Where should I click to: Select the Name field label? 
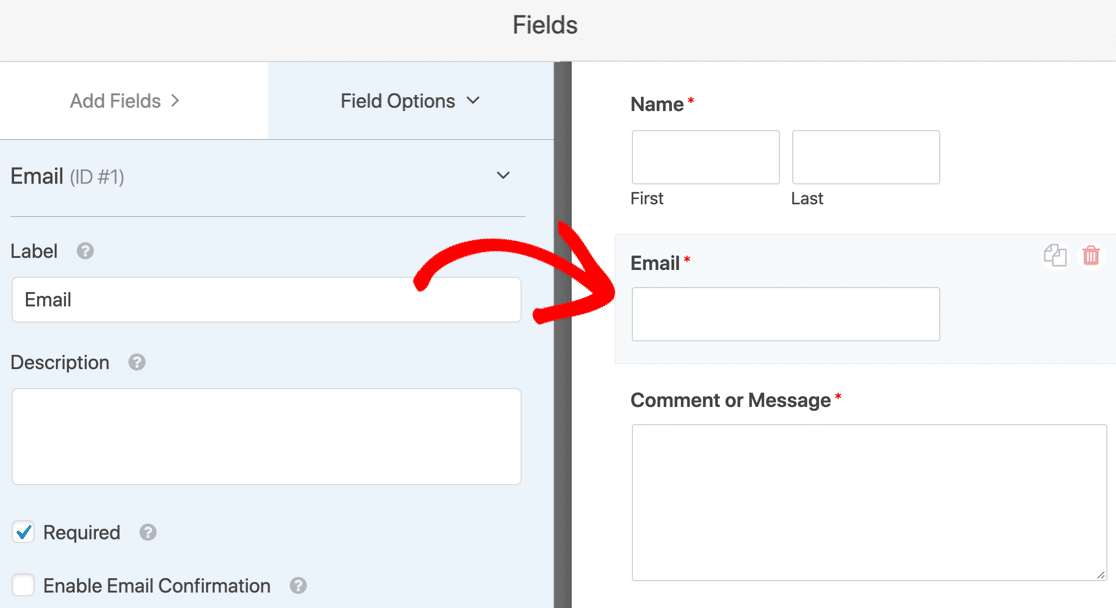[657, 104]
